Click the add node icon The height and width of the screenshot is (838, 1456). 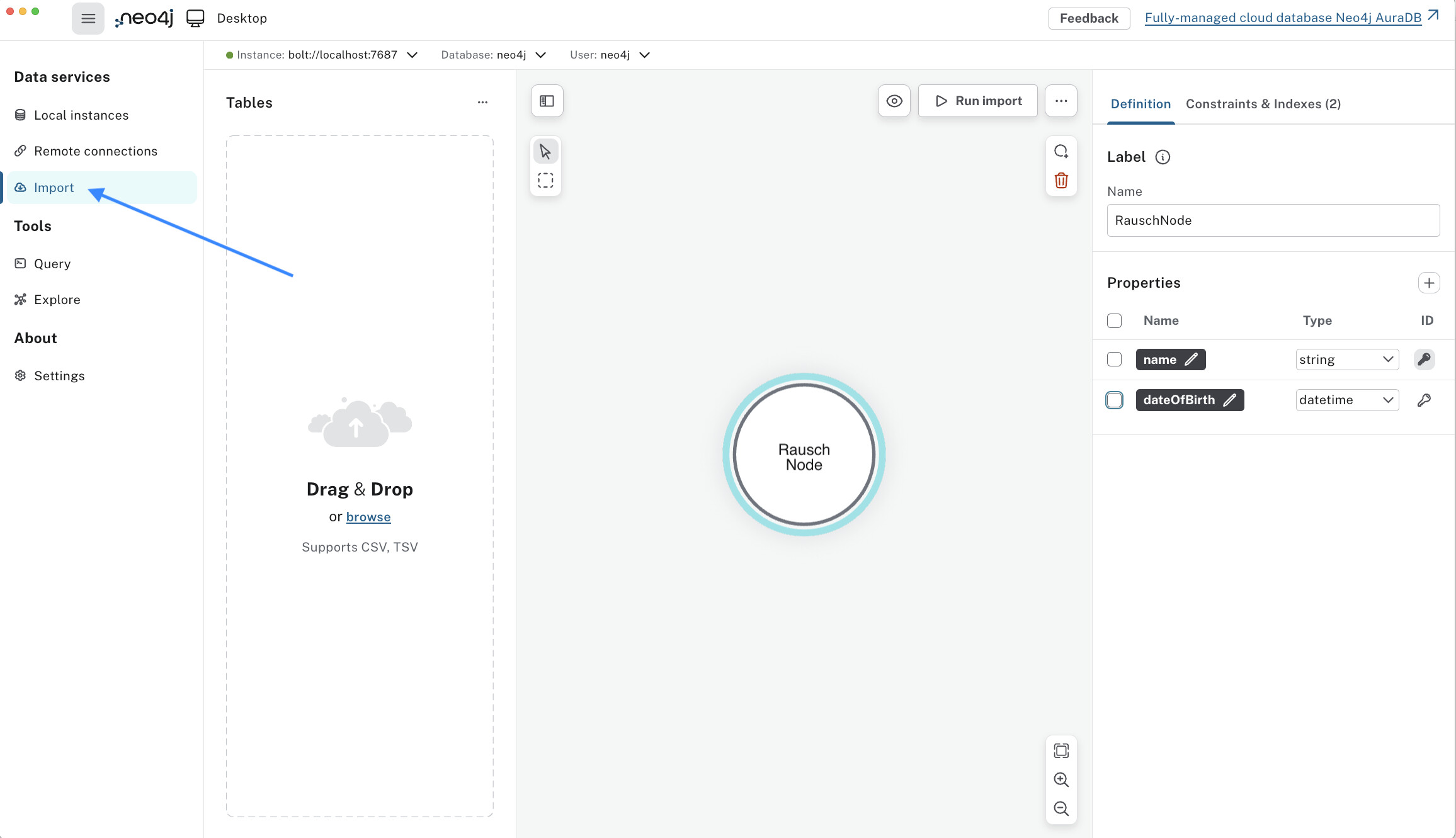point(1061,151)
